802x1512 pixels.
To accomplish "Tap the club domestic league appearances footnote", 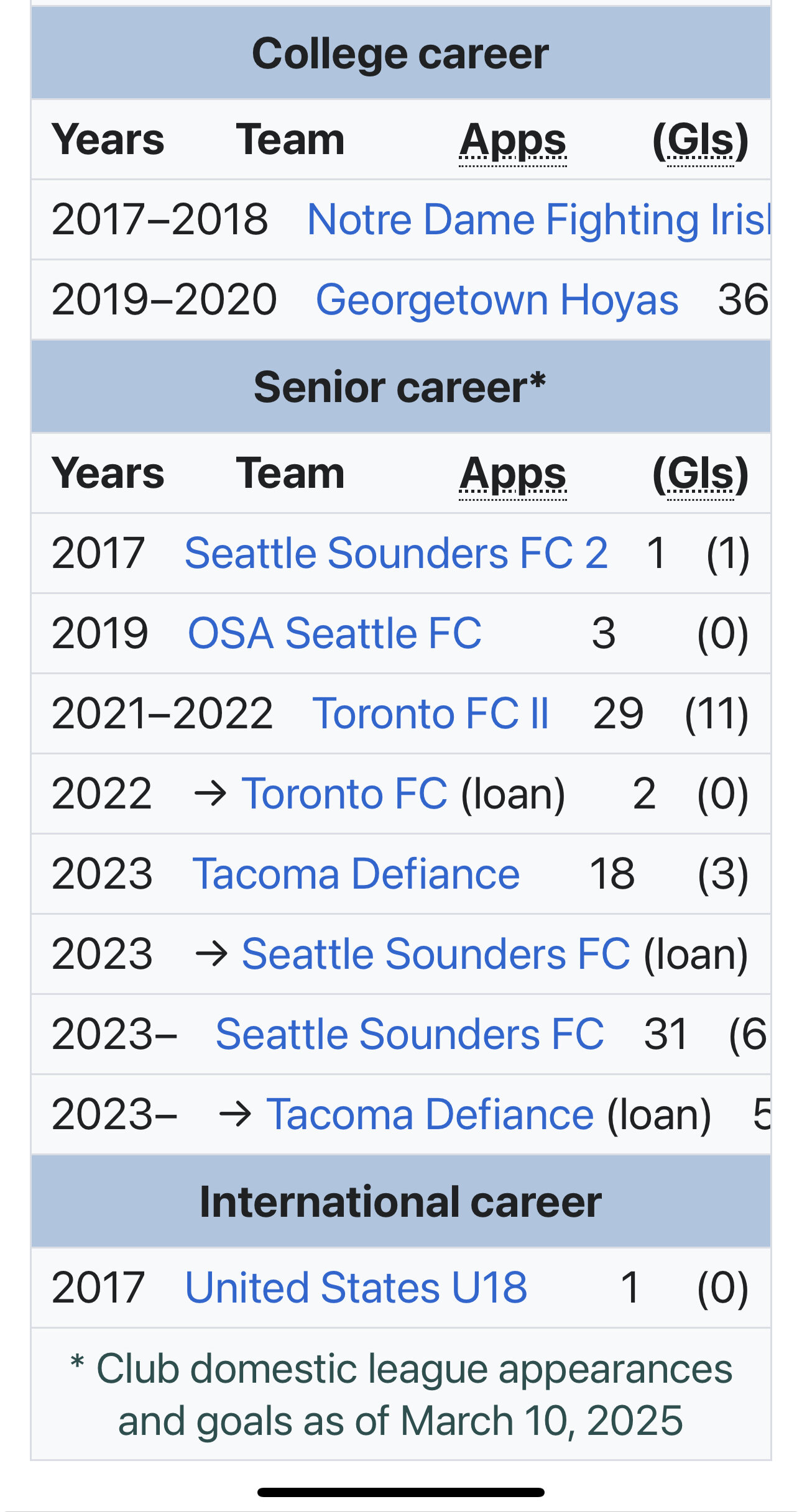I will tap(401, 1395).
